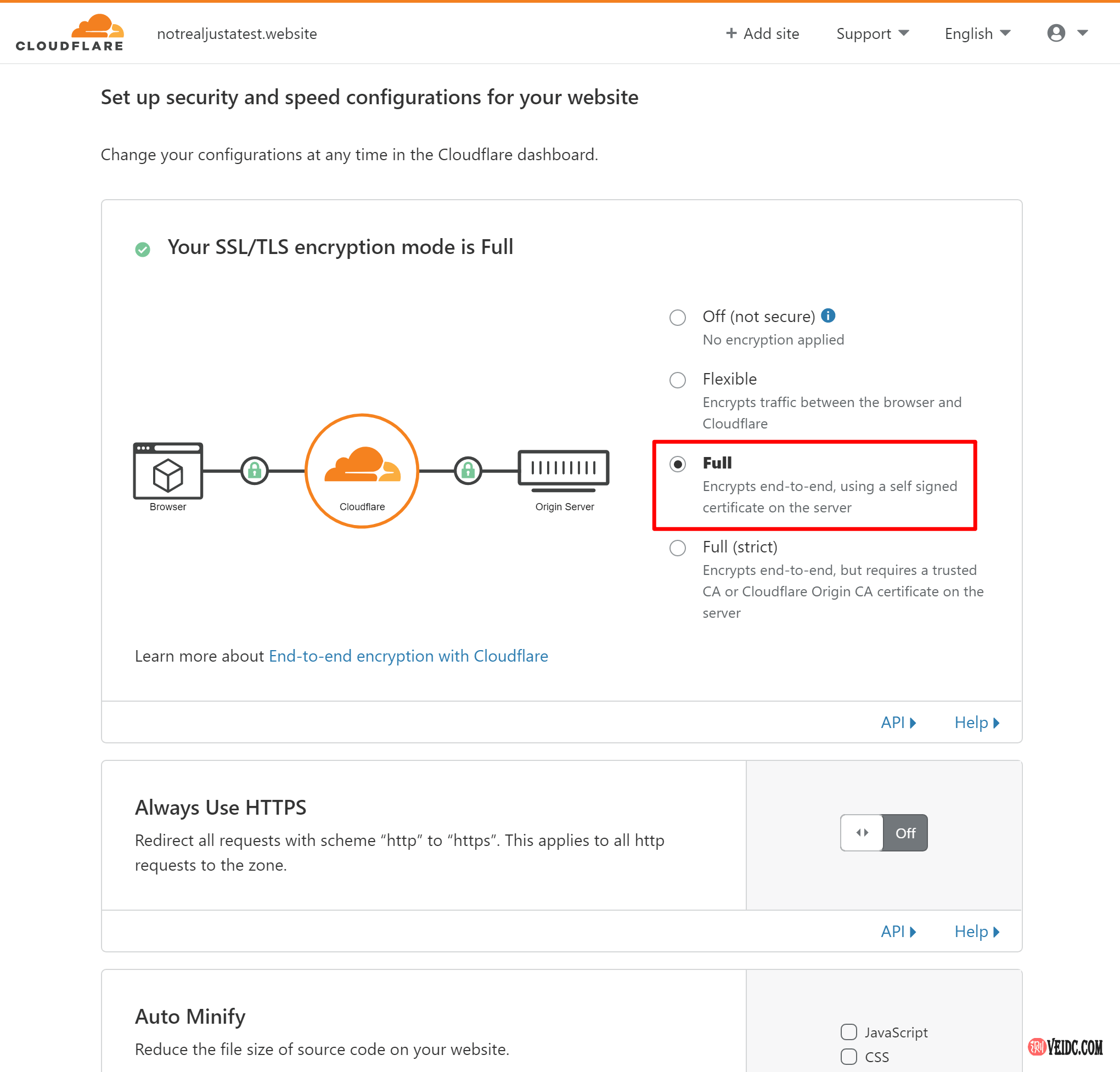Open the English language dropdown

977,33
